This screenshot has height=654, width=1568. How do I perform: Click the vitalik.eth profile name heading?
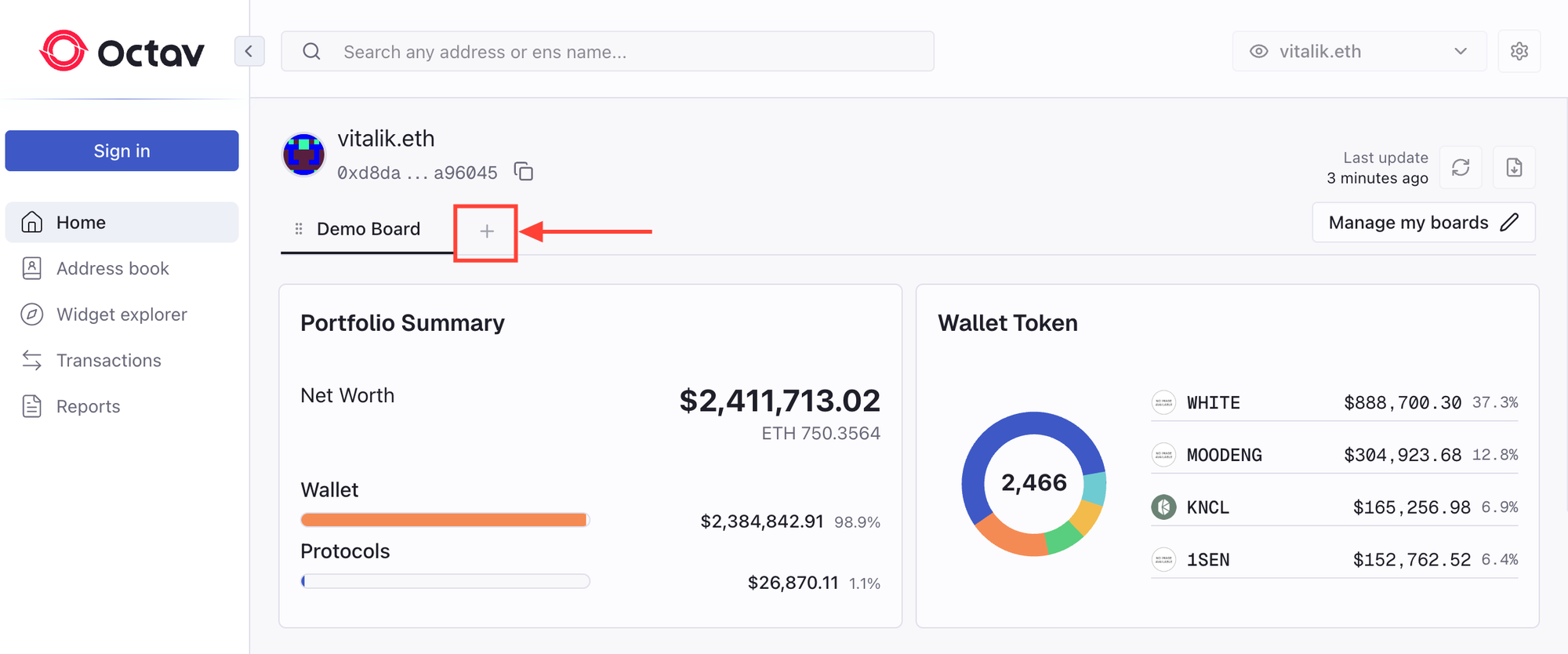[386, 139]
